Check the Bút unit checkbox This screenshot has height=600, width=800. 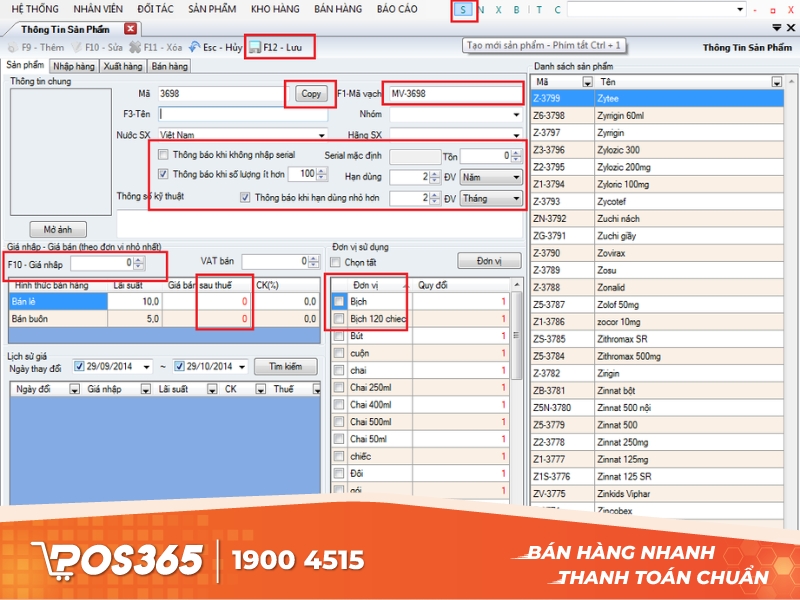pyautogui.click(x=339, y=336)
